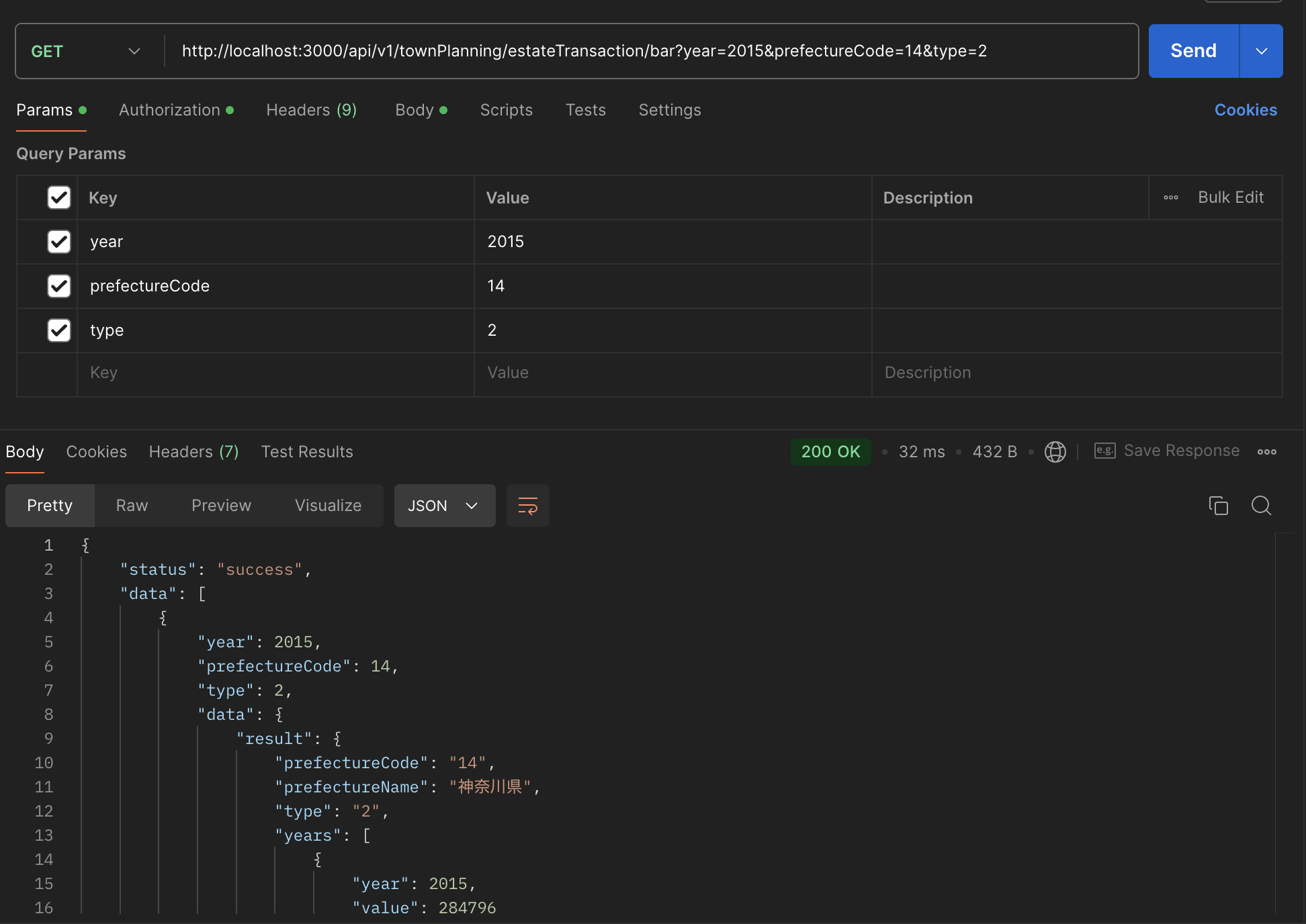Click the 32 ms response time
Screen dimensions: 1306x924
922,452
